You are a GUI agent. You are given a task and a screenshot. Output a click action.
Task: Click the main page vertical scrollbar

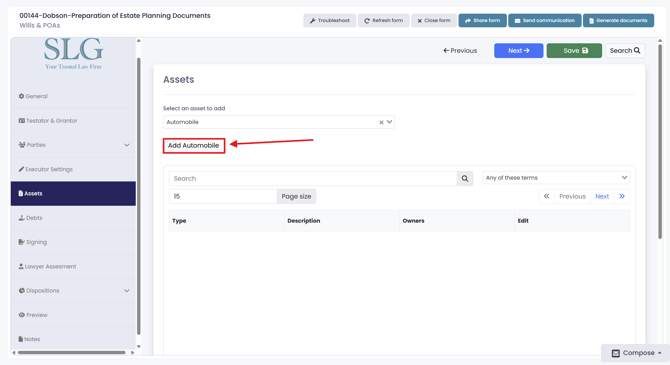[x=660, y=141]
